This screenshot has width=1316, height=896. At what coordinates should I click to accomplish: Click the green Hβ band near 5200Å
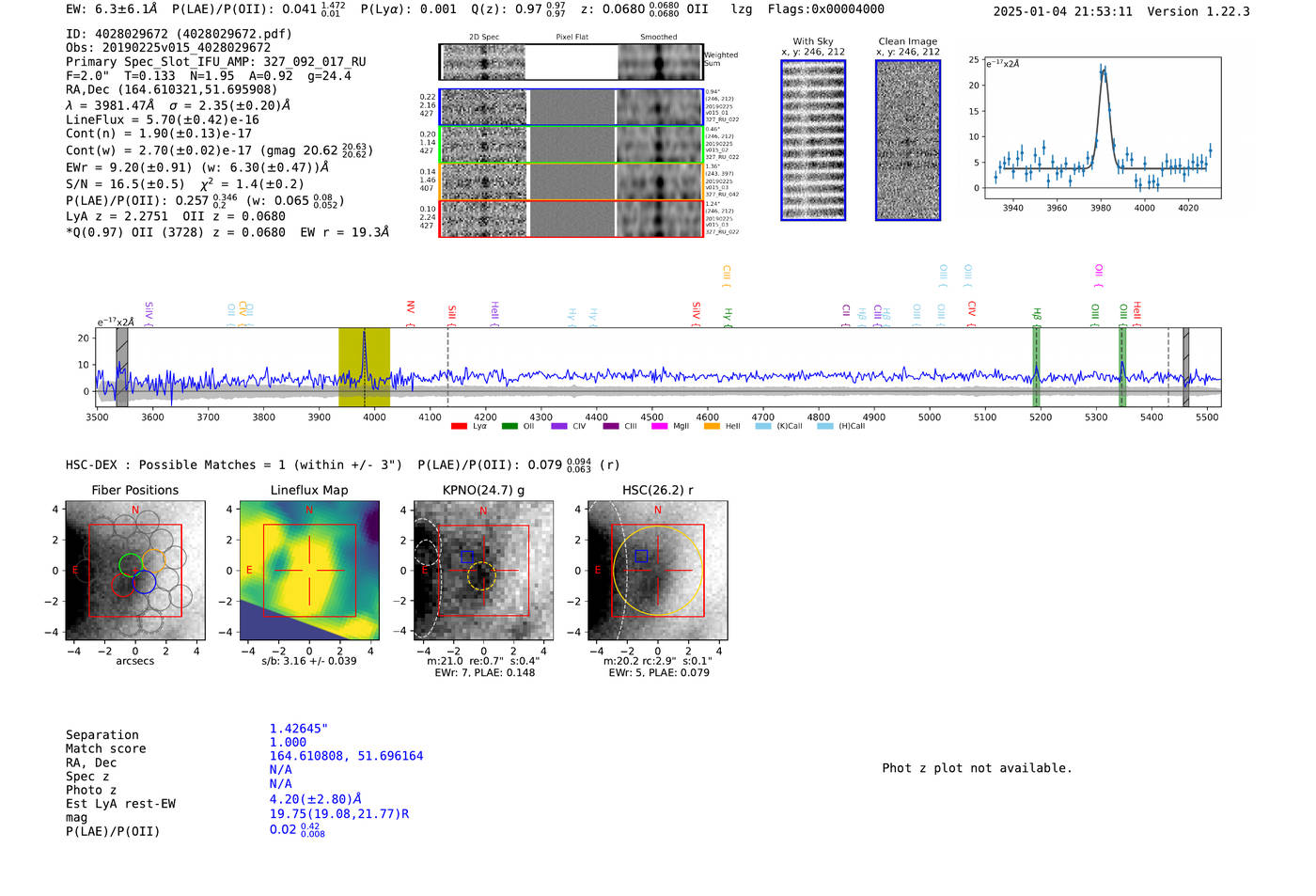[1036, 368]
